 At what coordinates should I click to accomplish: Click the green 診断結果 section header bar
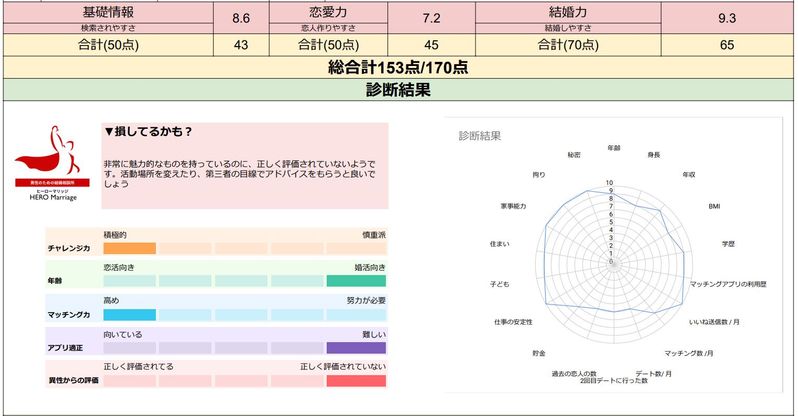tap(399, 90)
